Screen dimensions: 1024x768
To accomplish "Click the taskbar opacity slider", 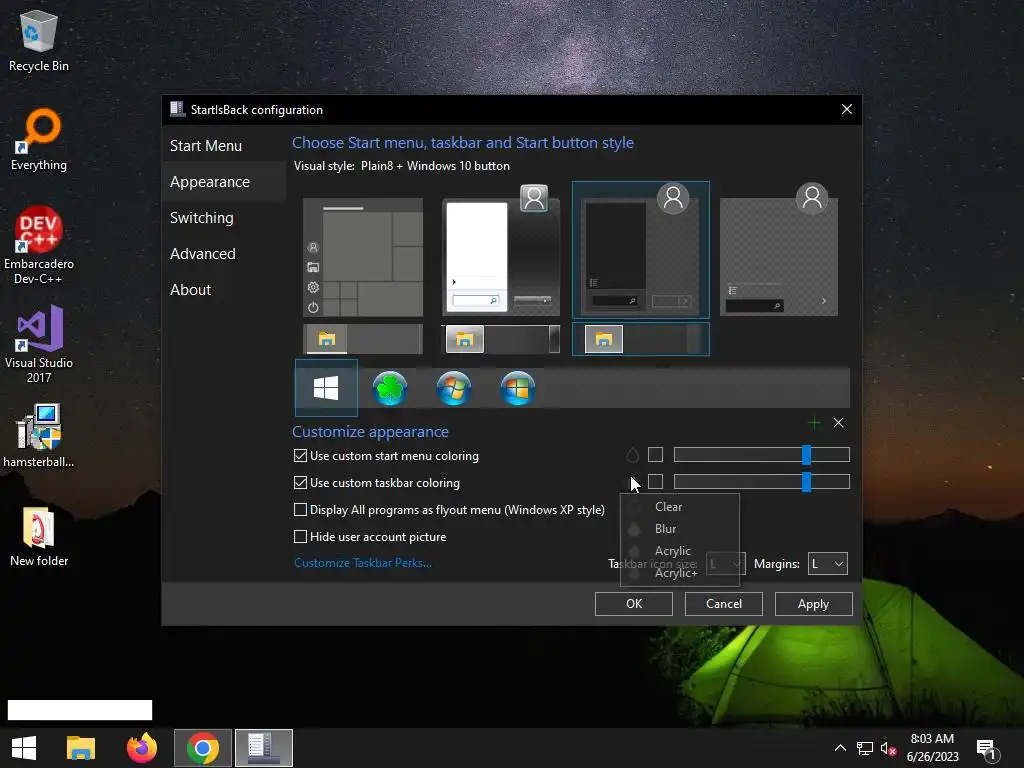I will pos(761,482).
